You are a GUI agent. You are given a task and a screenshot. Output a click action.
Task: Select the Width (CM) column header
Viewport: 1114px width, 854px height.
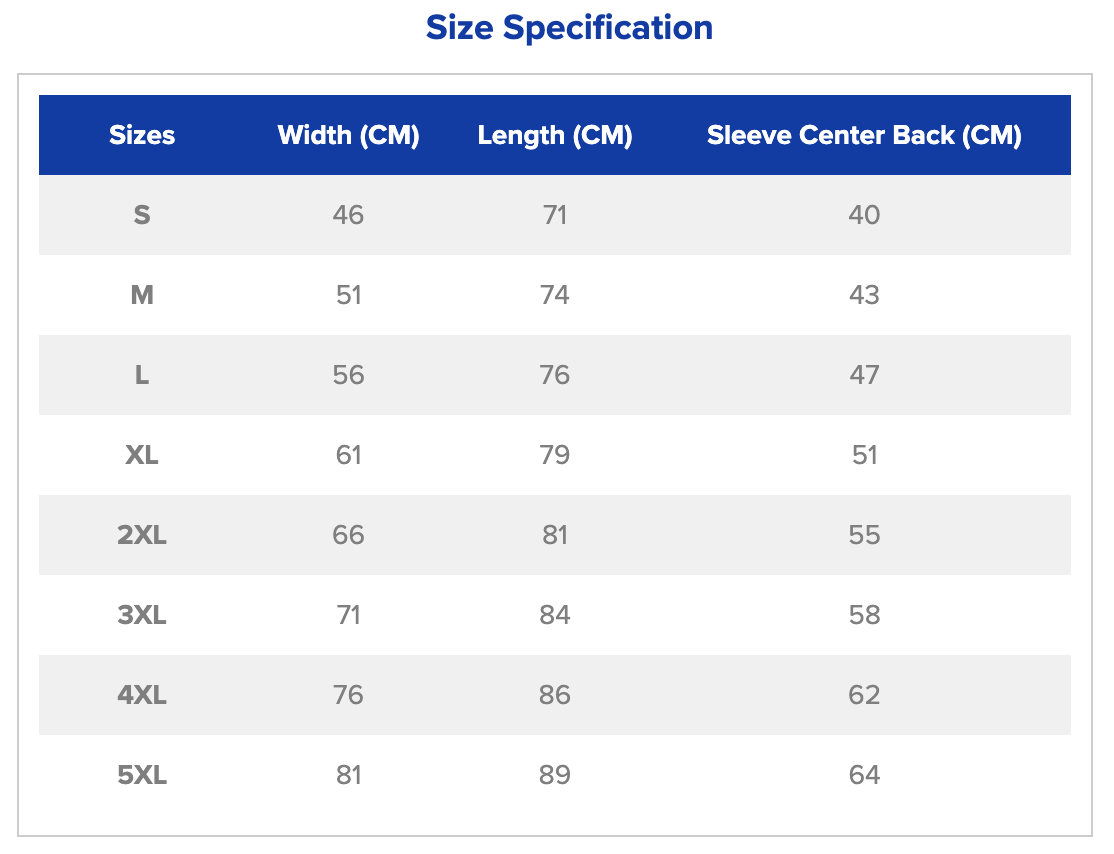[348, 135]
